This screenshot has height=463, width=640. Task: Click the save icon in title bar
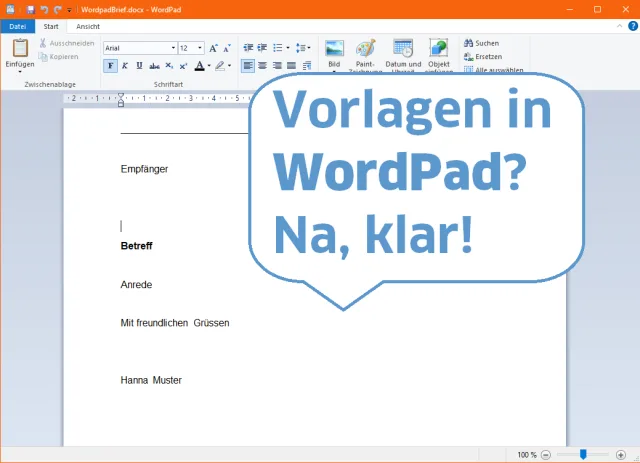(x=32, y=8)
